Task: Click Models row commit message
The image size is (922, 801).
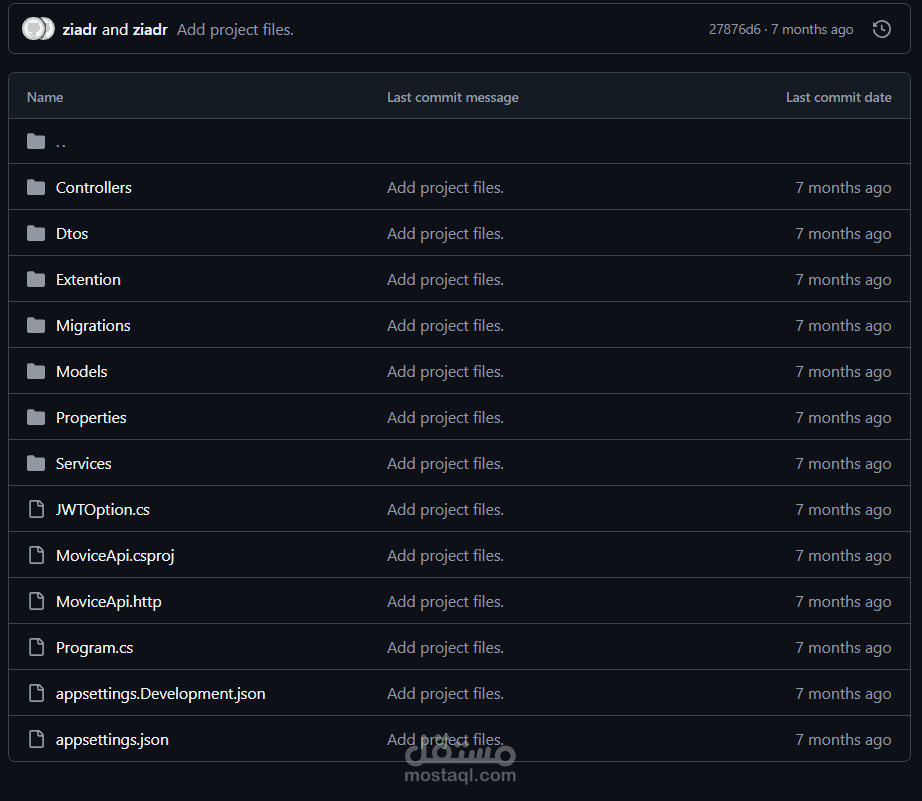Action: tap(445, 372)
